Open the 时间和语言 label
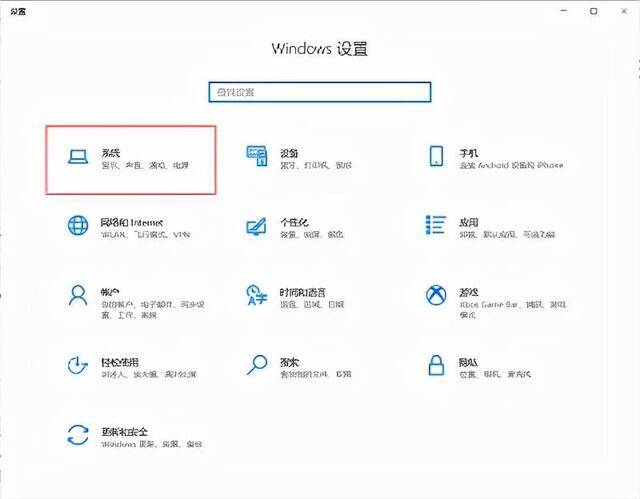The height and width of the screenshot is (499, 640). pyautogui.click(x=303, y=292)
